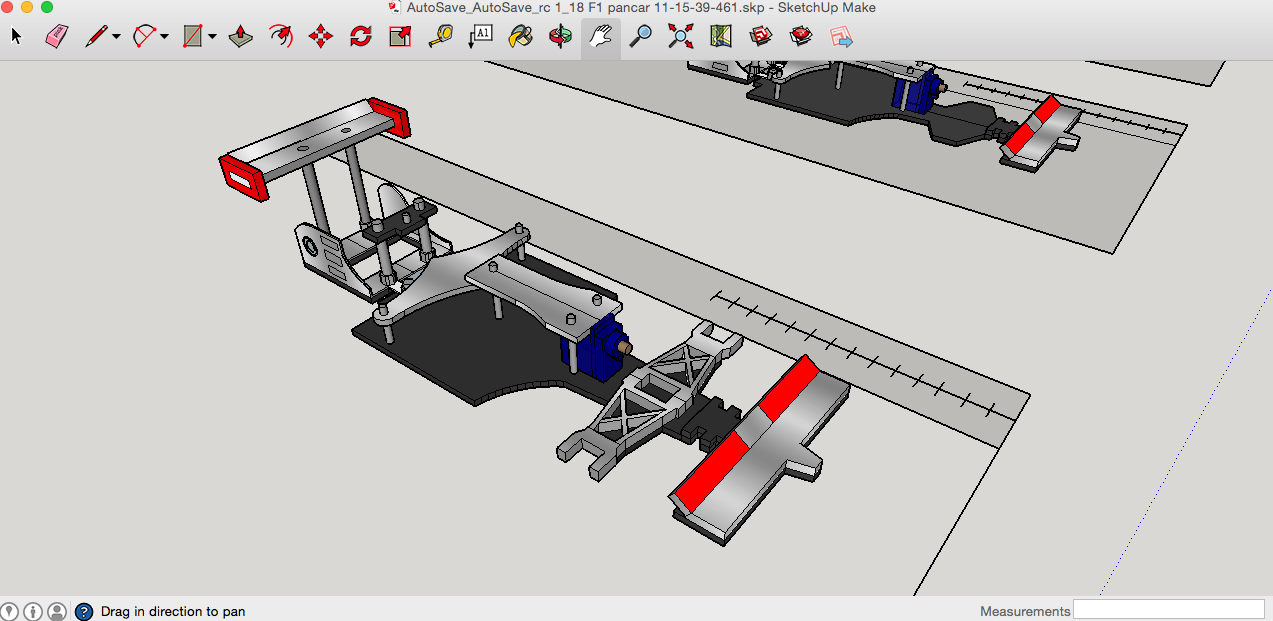Click the Tape Measure tool
Viewport: 1273px width, 621px height.
[x=441, y=37]
